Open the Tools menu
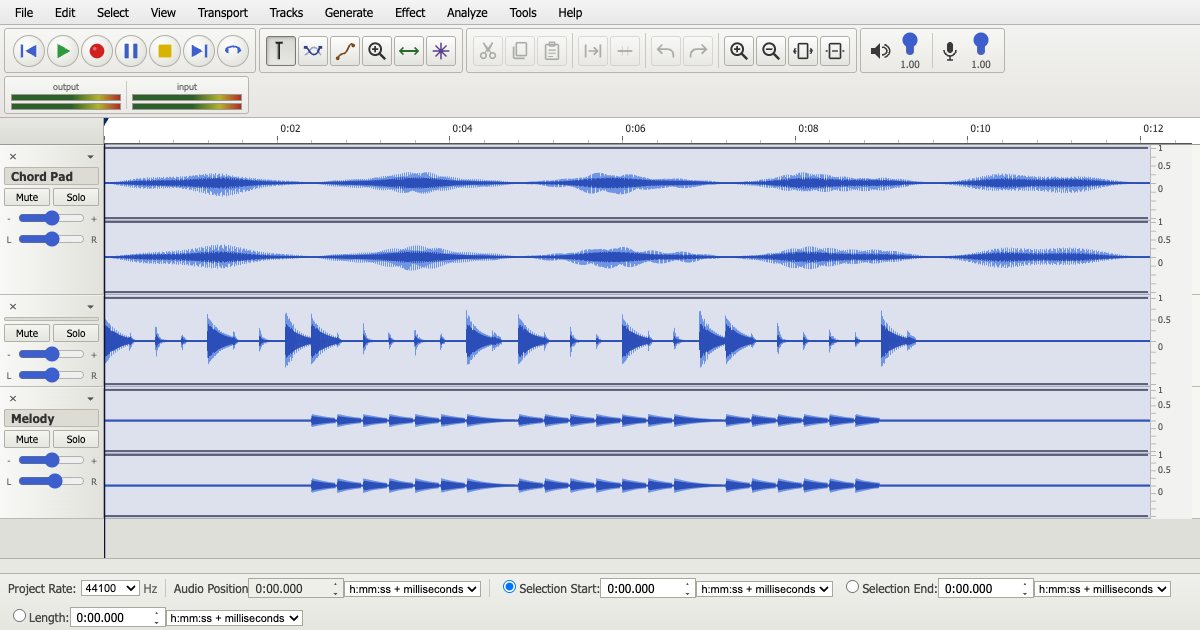Viewport: 1200px width, 630px height. tap(523, 12)
